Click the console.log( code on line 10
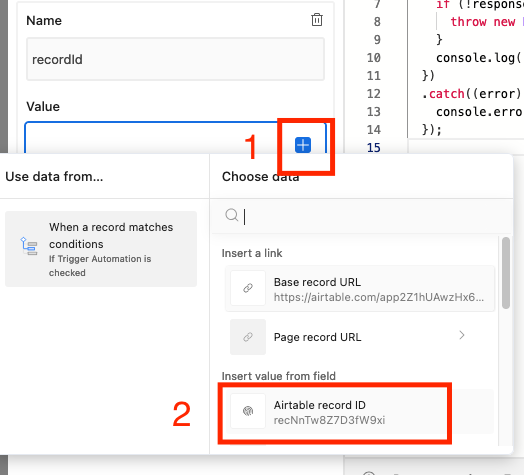524x475 pixels. pos(479,58)
